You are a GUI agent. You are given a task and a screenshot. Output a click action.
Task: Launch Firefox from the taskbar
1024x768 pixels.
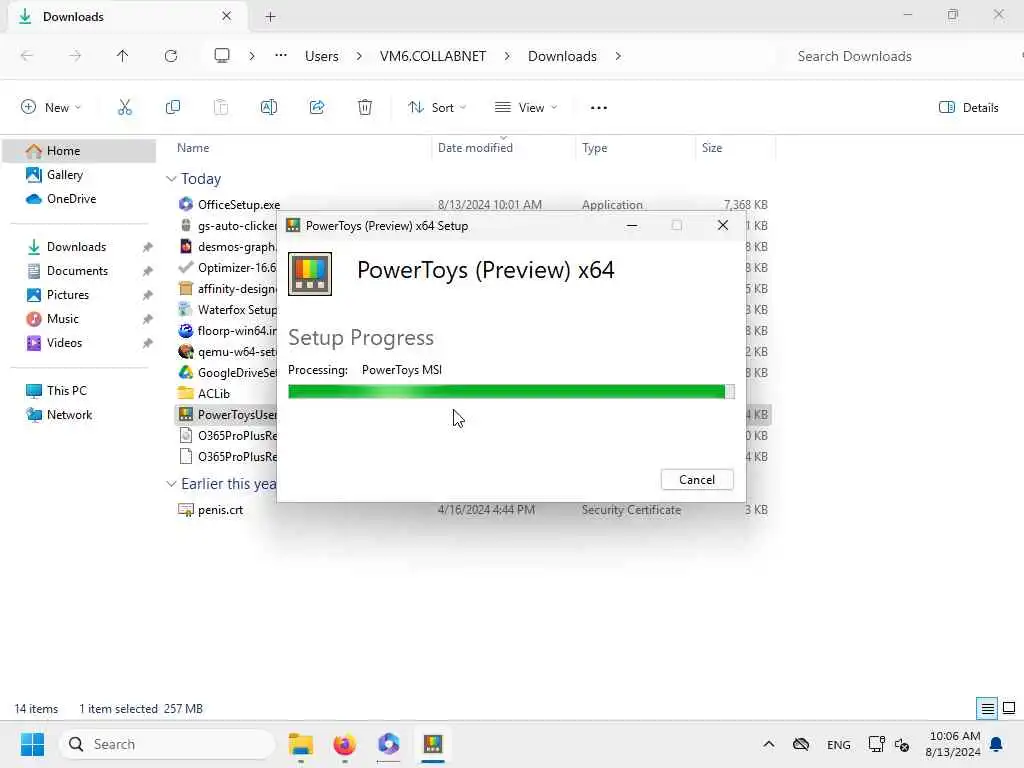[x=344, y=744]
